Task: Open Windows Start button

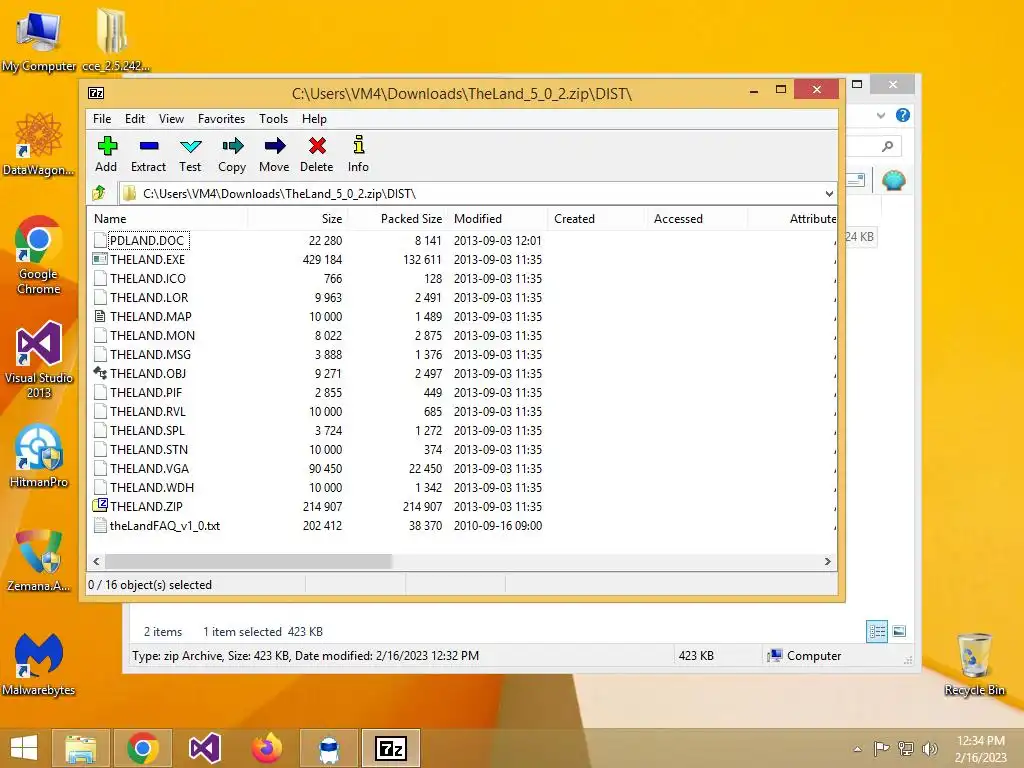Action: pos(24,748)
